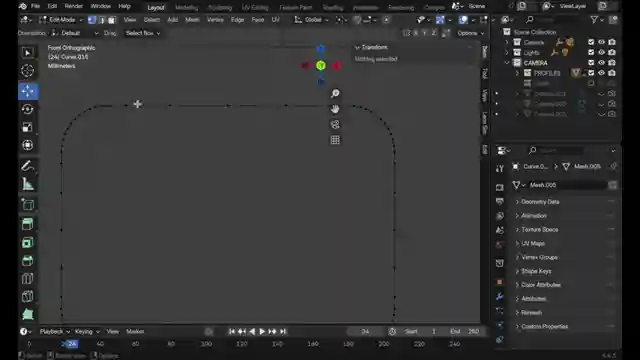Activate the Move tool
Screen dimensions: 640x360
click(x=27, y=91)
